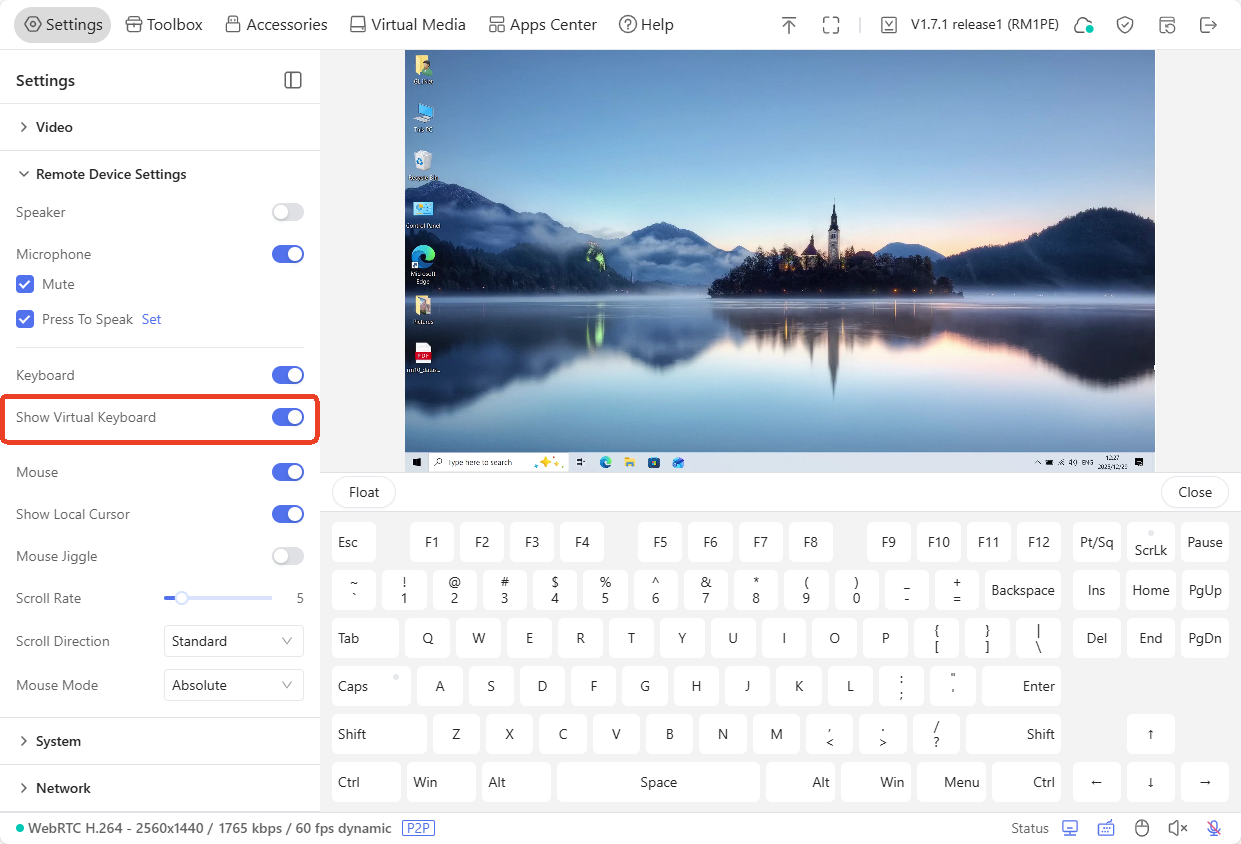Expand the Video settings section
Image resolution: width=1241 pixels, height=844 pixels.
(52, 127)
